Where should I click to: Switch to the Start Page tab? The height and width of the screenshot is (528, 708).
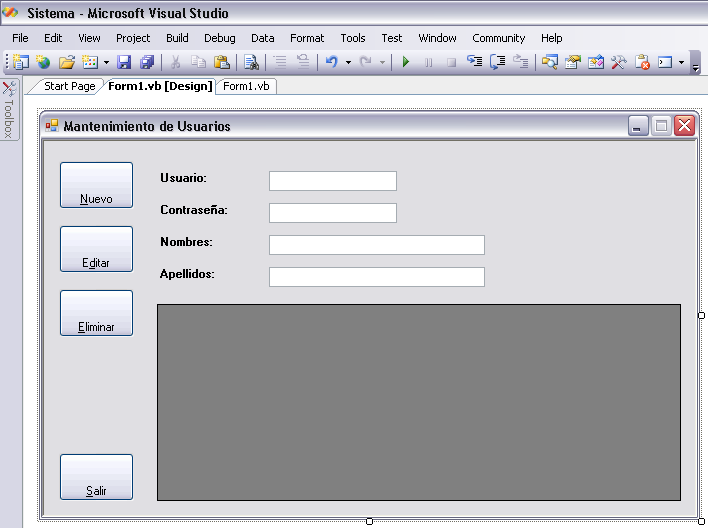coord(69,86)
